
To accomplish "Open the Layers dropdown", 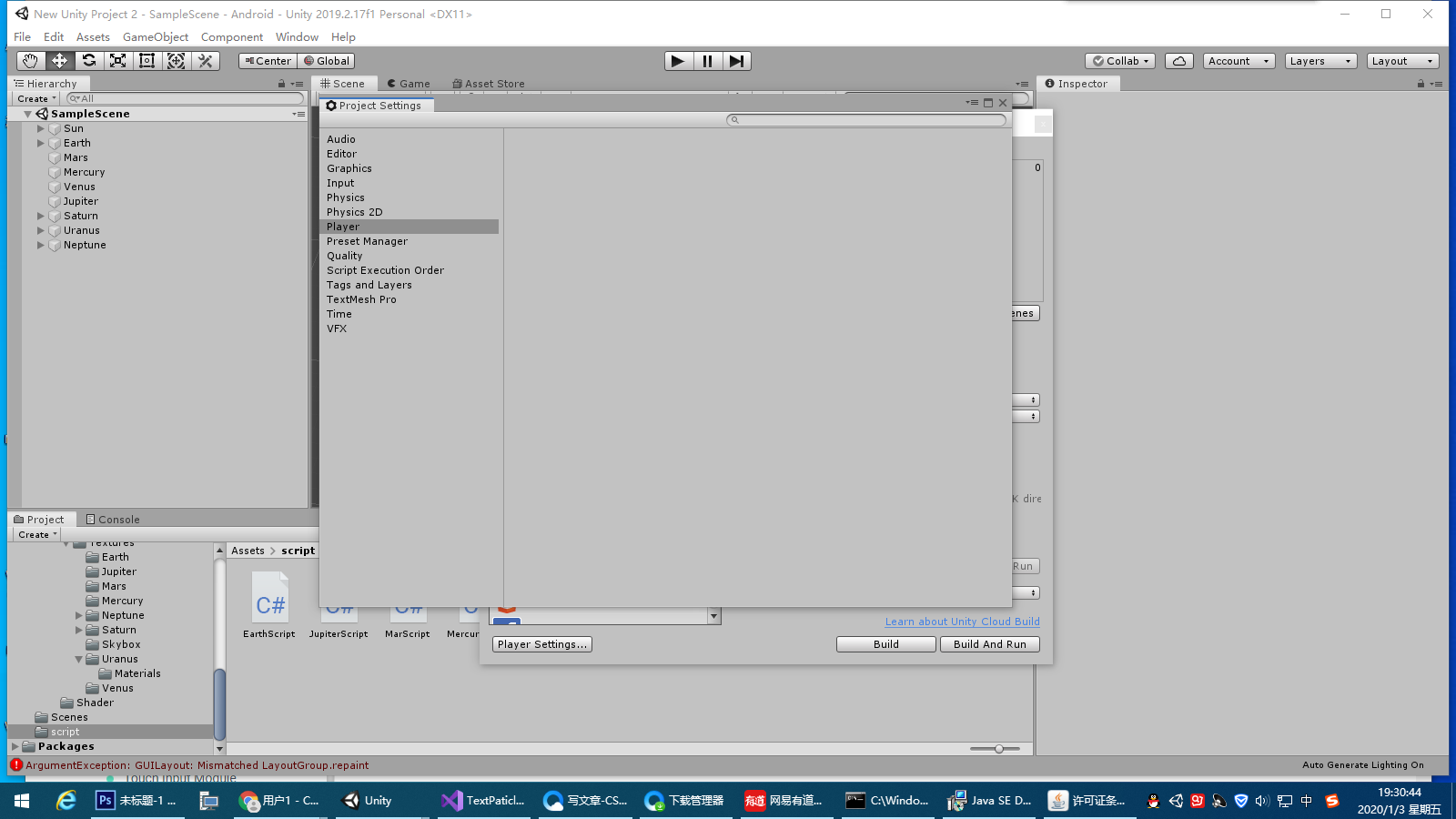I will coord(1320,61).
